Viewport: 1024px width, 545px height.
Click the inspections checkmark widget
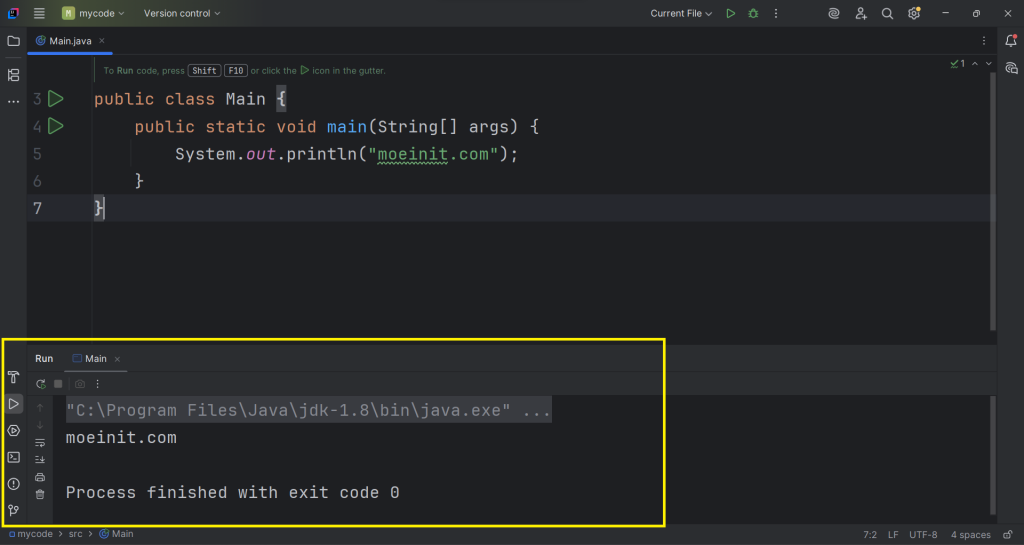957,63
